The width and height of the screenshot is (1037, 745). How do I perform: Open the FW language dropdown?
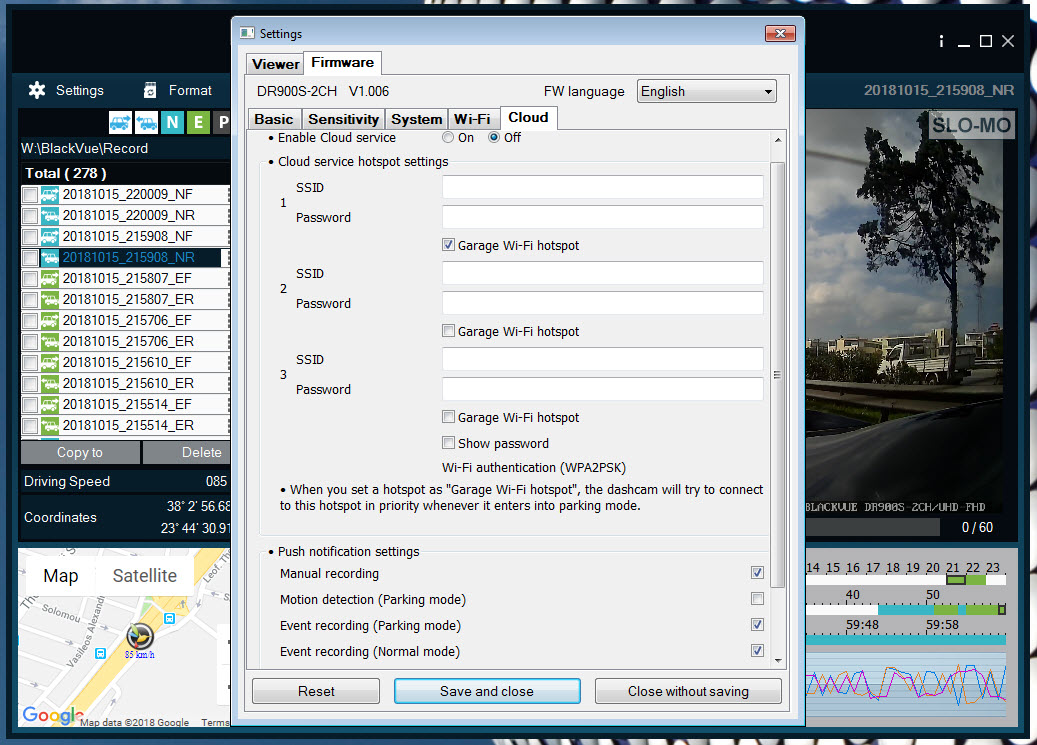(706, 91)
